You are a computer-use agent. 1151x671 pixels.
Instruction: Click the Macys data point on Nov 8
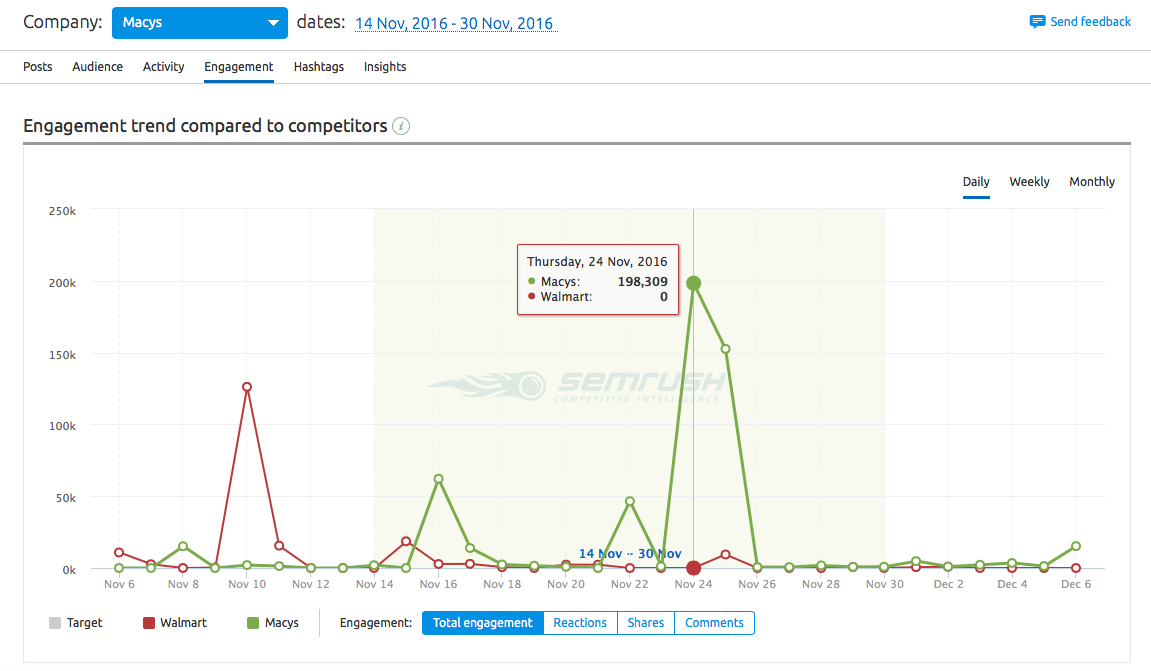[x=183, y=546]
